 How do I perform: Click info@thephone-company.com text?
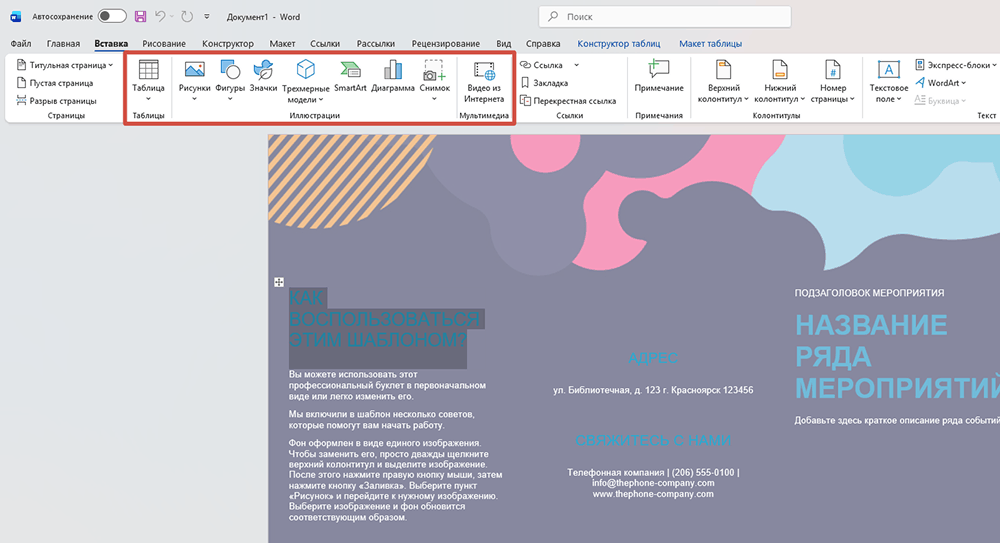pyautogui.click(x=653, y=483)
